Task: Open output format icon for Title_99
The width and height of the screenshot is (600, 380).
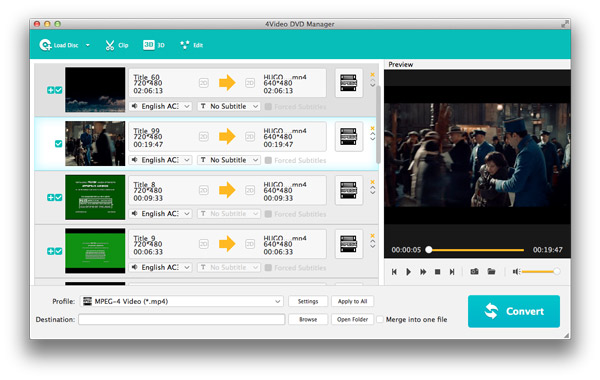Action: (348, 137)
